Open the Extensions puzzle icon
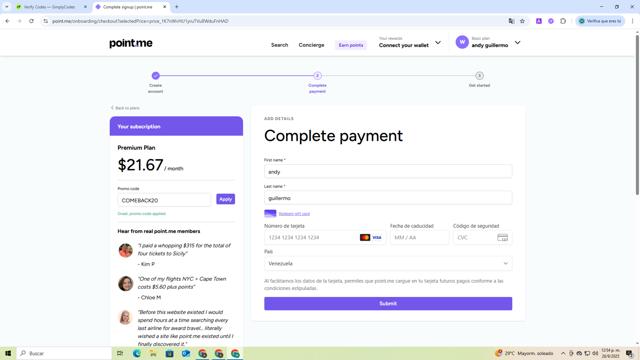 563,21
